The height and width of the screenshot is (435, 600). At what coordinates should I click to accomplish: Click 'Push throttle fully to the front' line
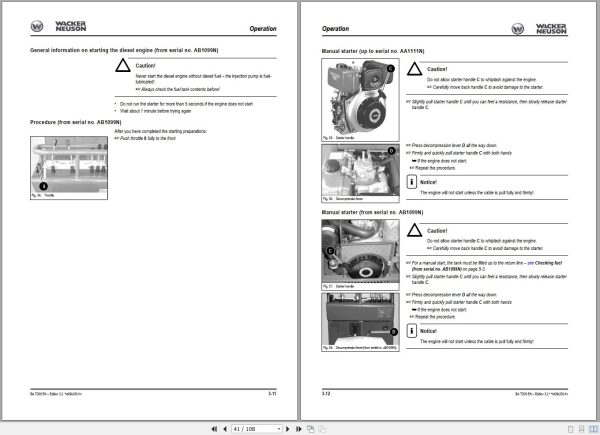tap(145, 138)
